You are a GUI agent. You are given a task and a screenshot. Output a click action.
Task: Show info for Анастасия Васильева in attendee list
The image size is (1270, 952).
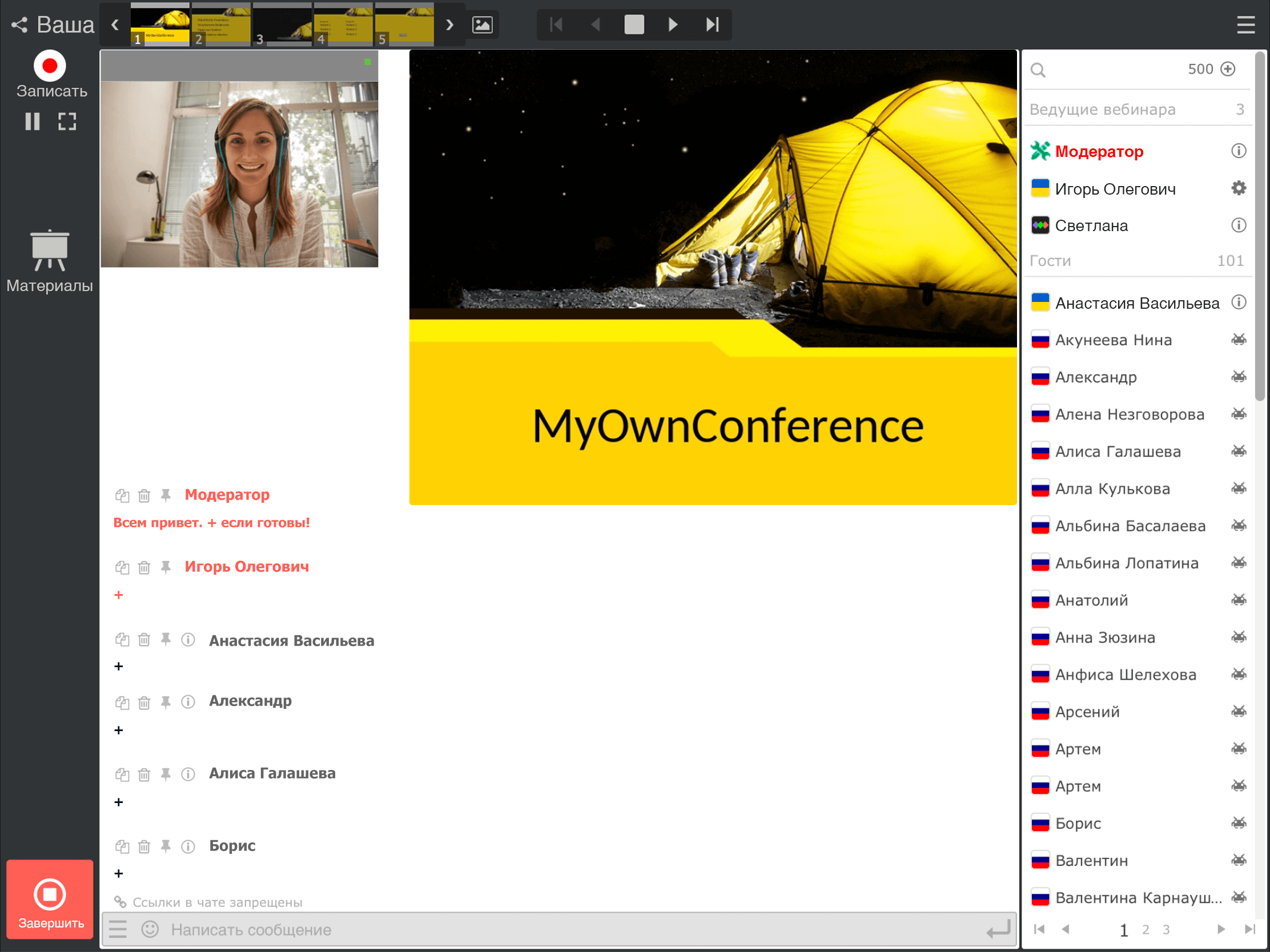click(1239, 302)
